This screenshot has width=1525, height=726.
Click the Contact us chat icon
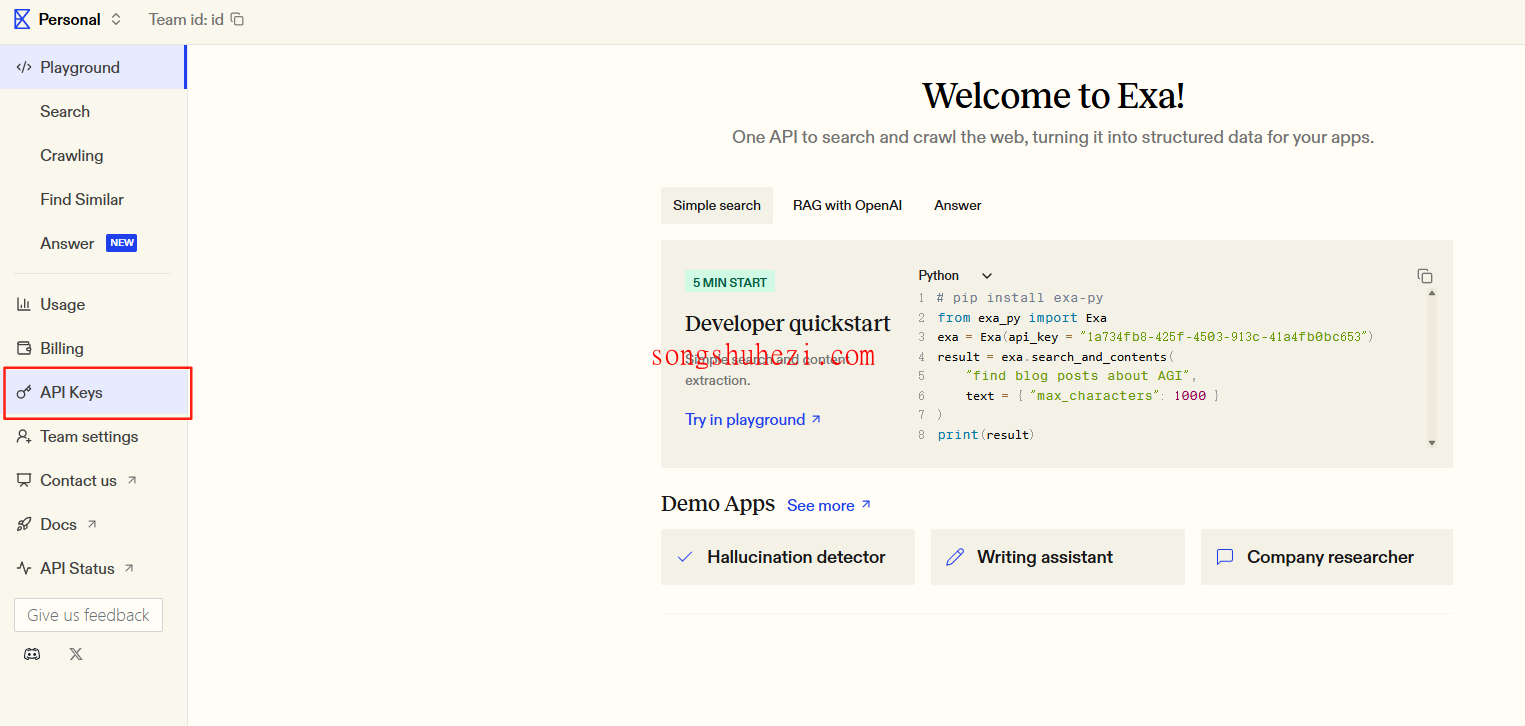(x=24, y=480)
